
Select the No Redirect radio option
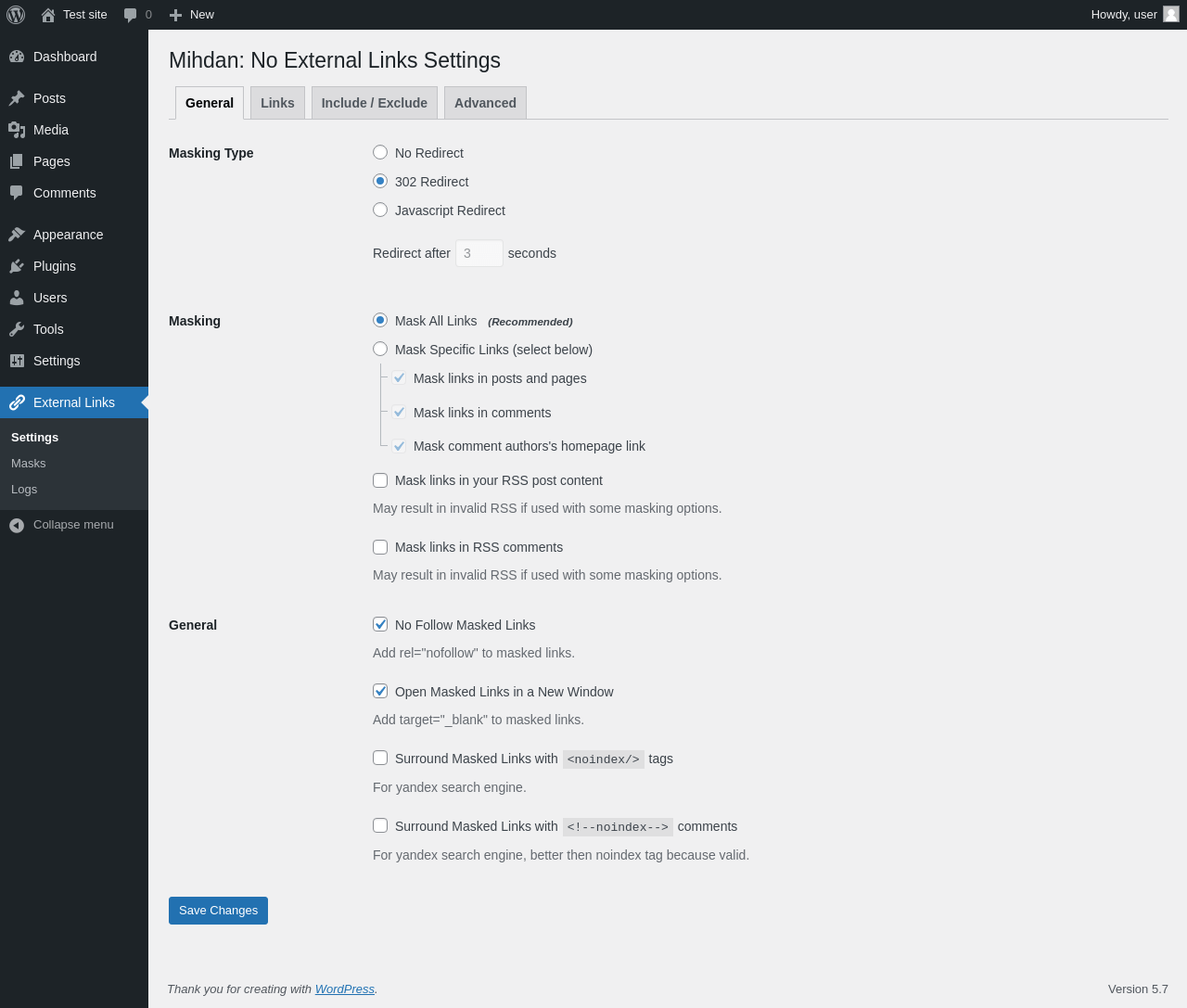(x=380, y=152)
